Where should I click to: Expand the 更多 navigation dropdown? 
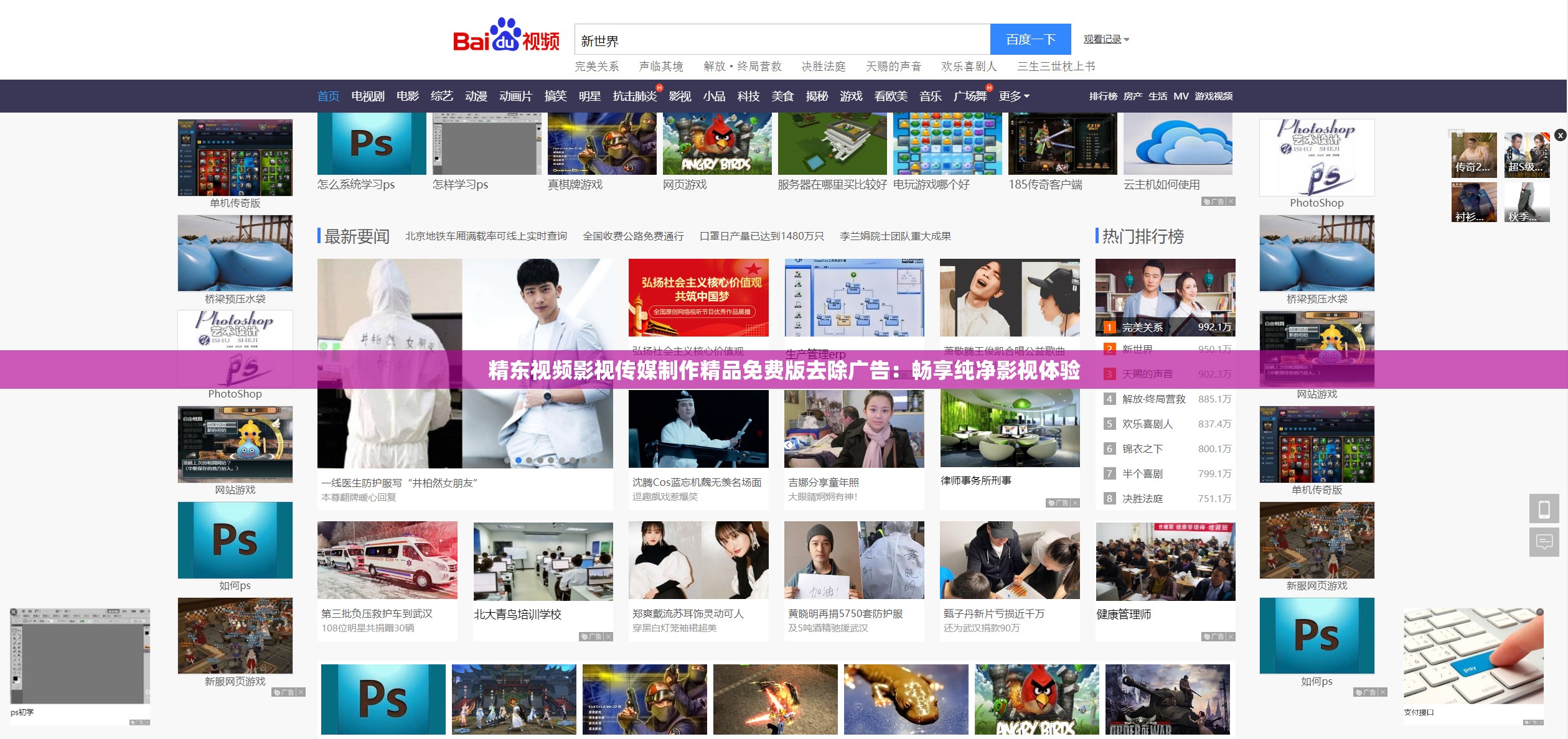(1014, 96)
